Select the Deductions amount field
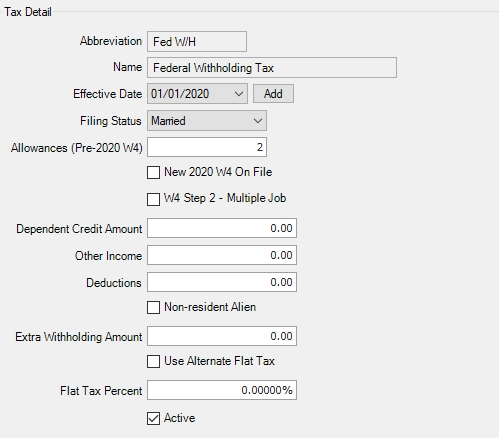499x438 pixels. pyautogui.click(x=222, y=282)
